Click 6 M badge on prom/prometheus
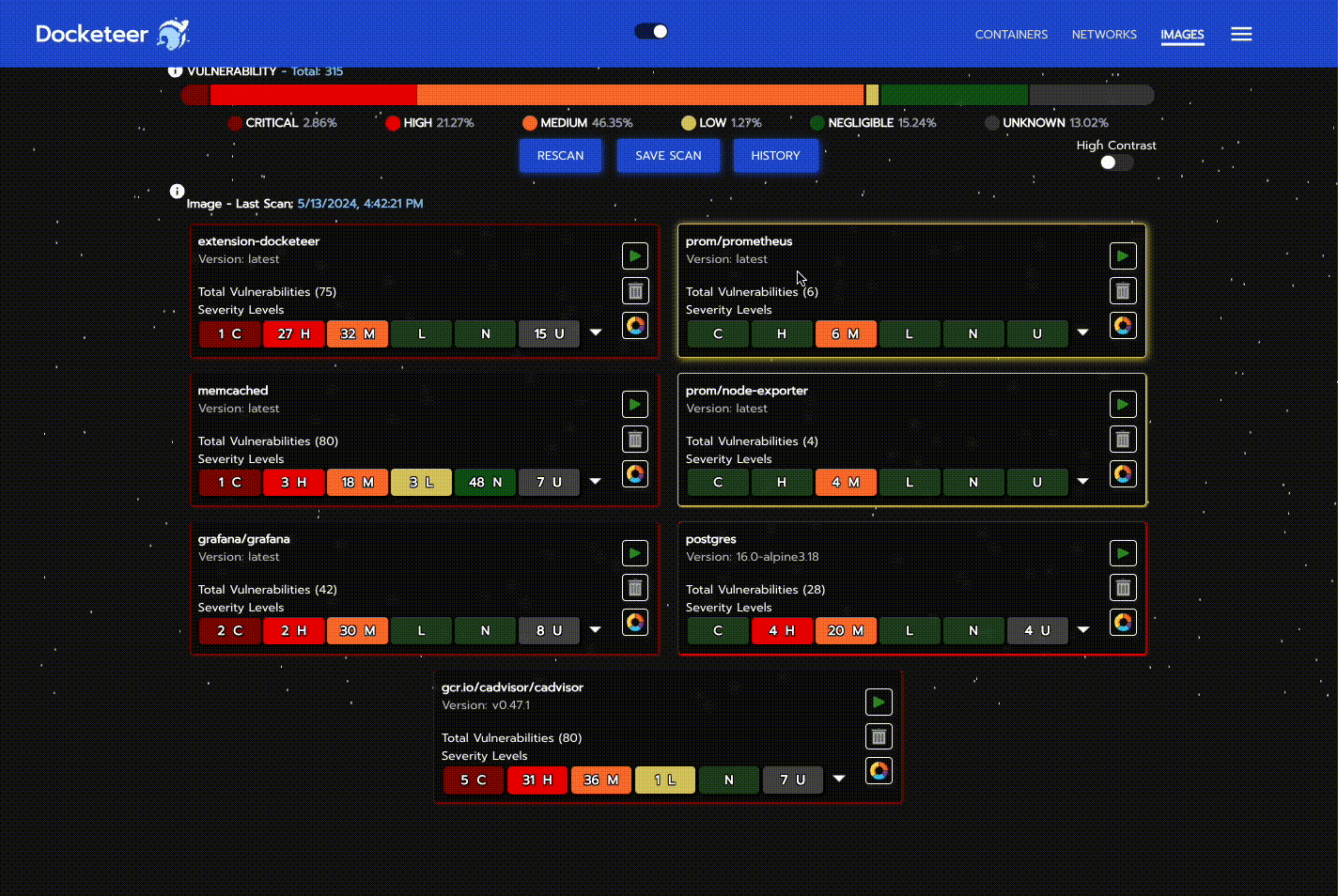Image resolution: width=1338 pixels, height=896 pixels. 846,333
